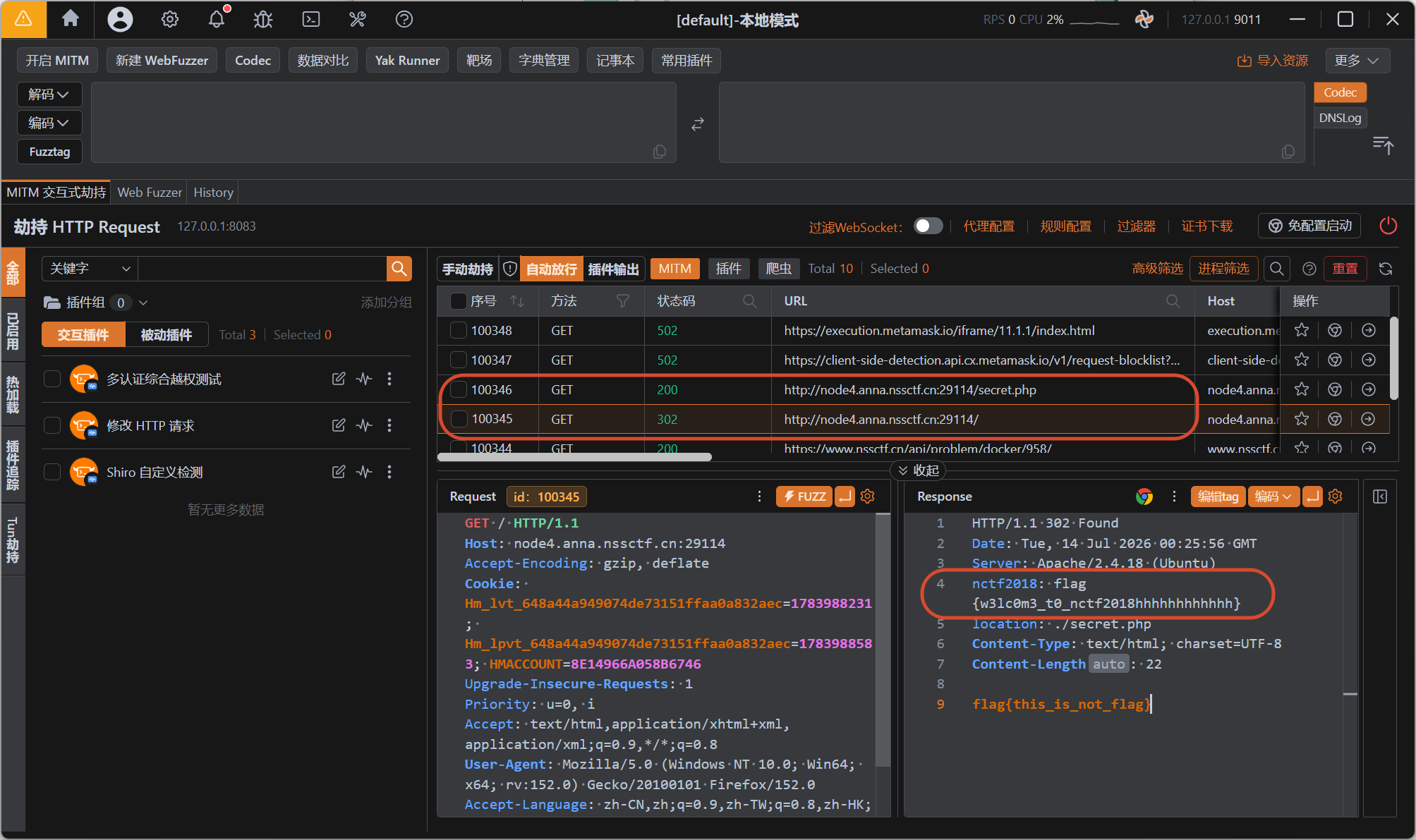Star the request row 100346
Viewport: 1416px width, 840px height.
1302,389
